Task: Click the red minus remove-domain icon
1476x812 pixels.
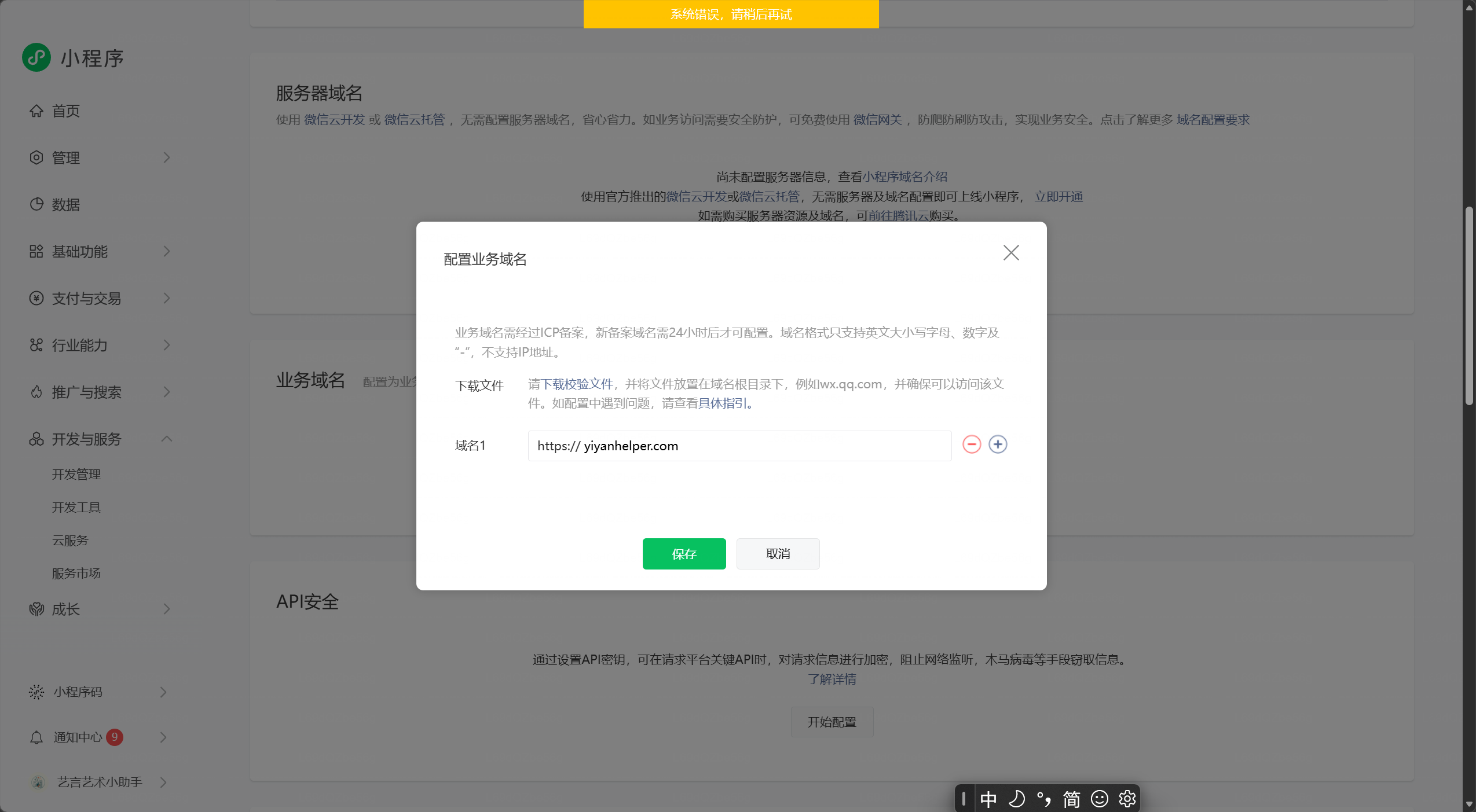Action: pos(971,444)
